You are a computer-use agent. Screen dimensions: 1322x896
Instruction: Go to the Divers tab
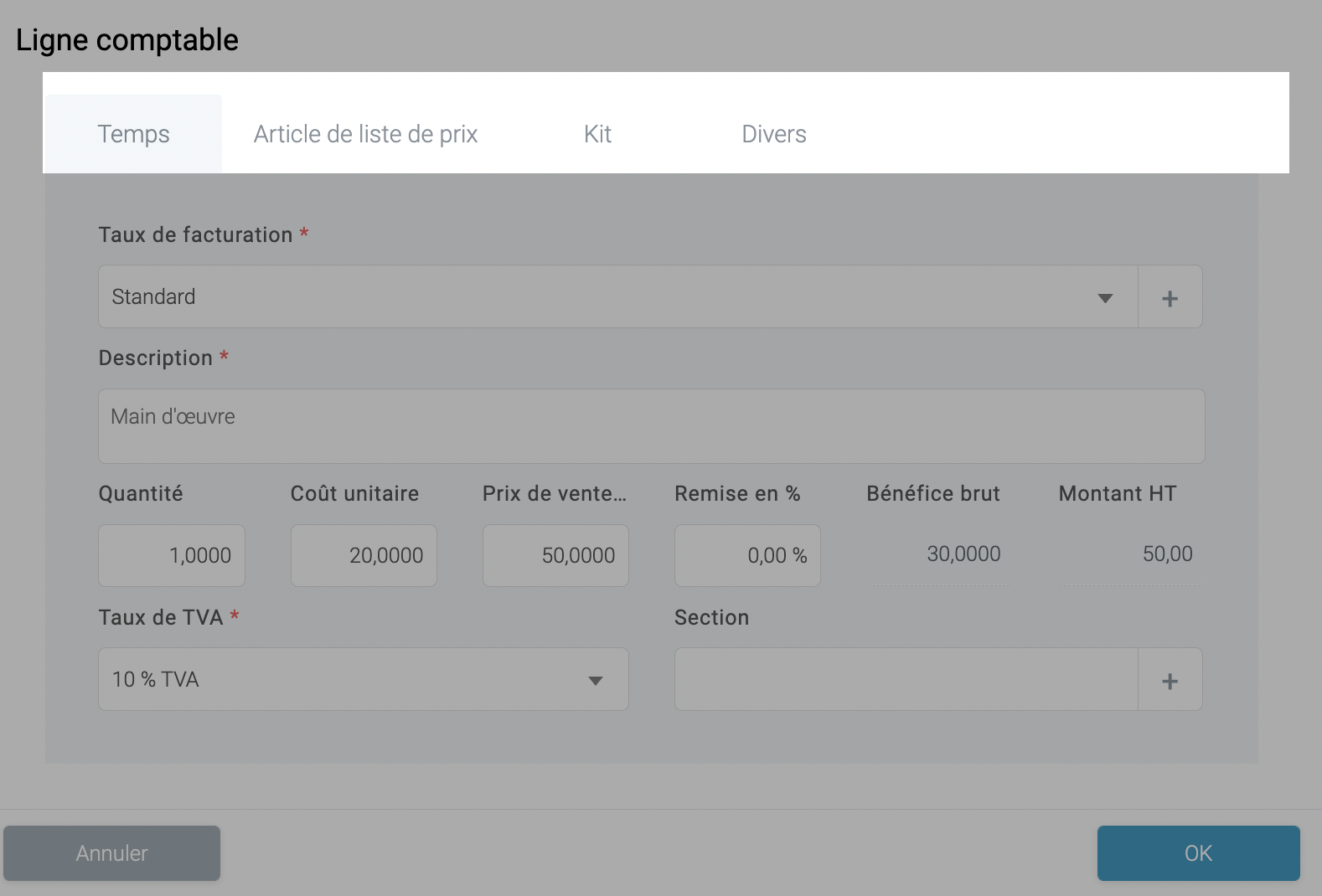click(773, 134)
